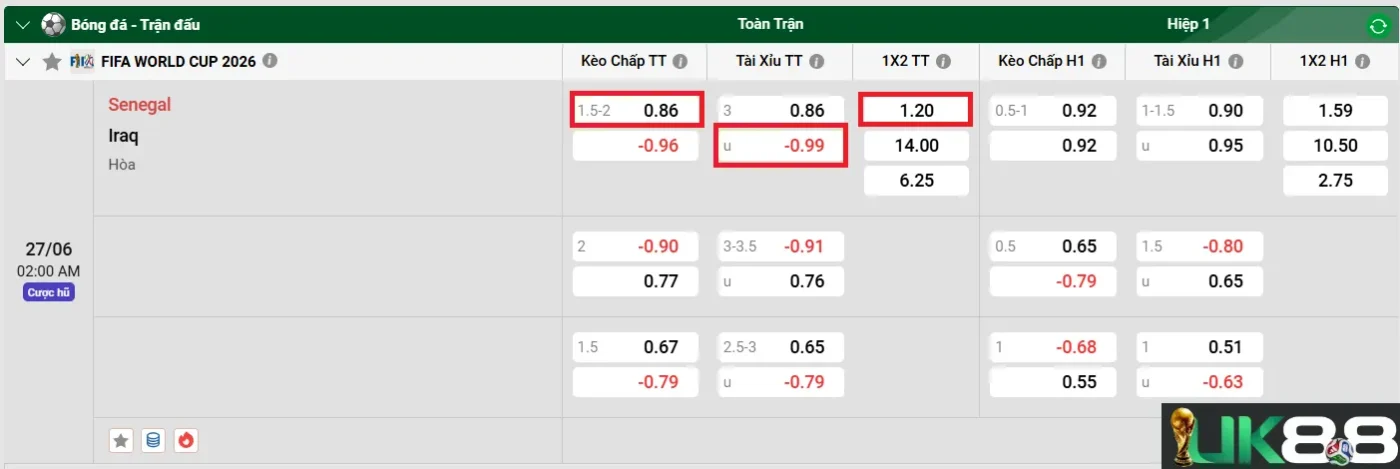Click info icon next to Kèo Chấp TT
The image size is (1400, 469).
coord(680,61)
